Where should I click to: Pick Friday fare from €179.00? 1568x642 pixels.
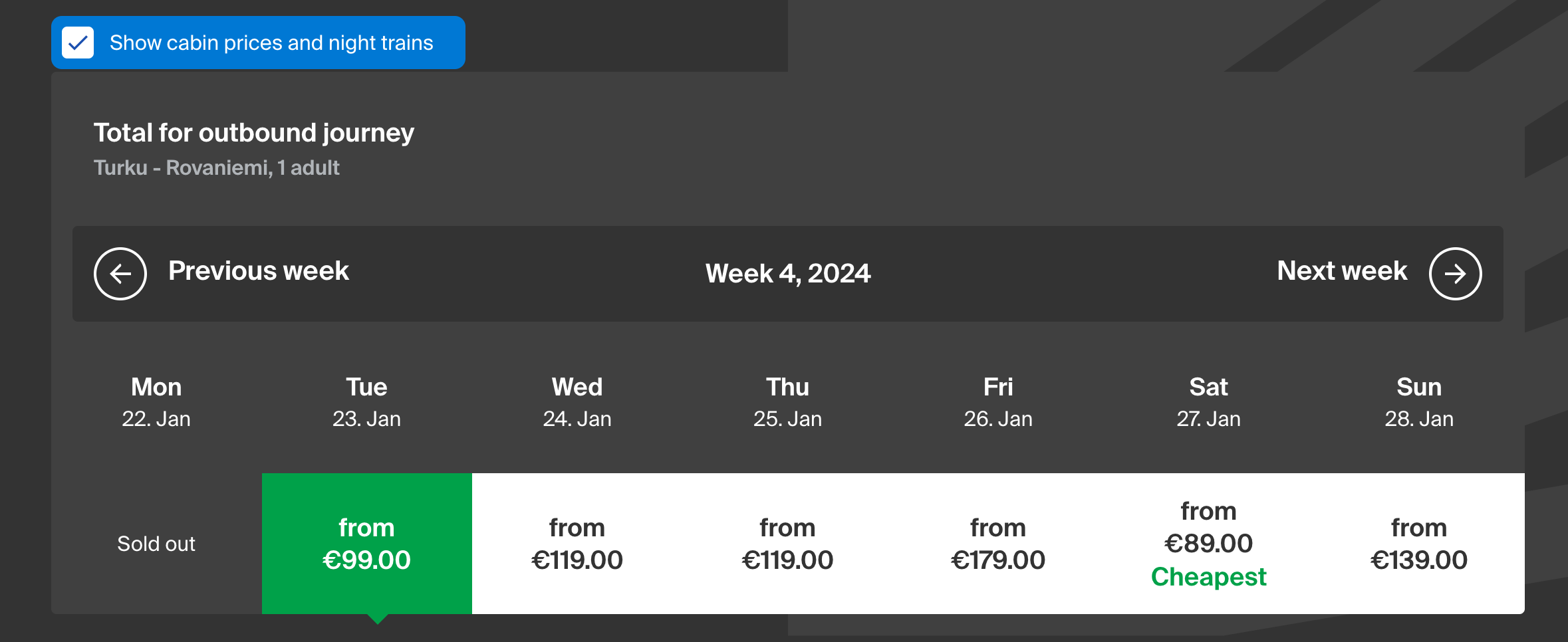tap(997, 544)
